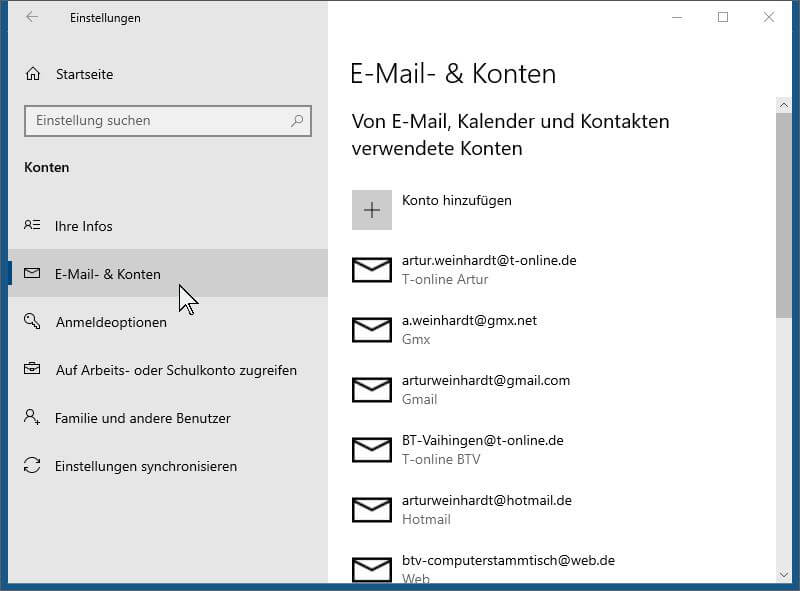Viewport: 800px width, 591px height.
Task: Open Familie und andere Benutzer page
Action: [143, 418]
